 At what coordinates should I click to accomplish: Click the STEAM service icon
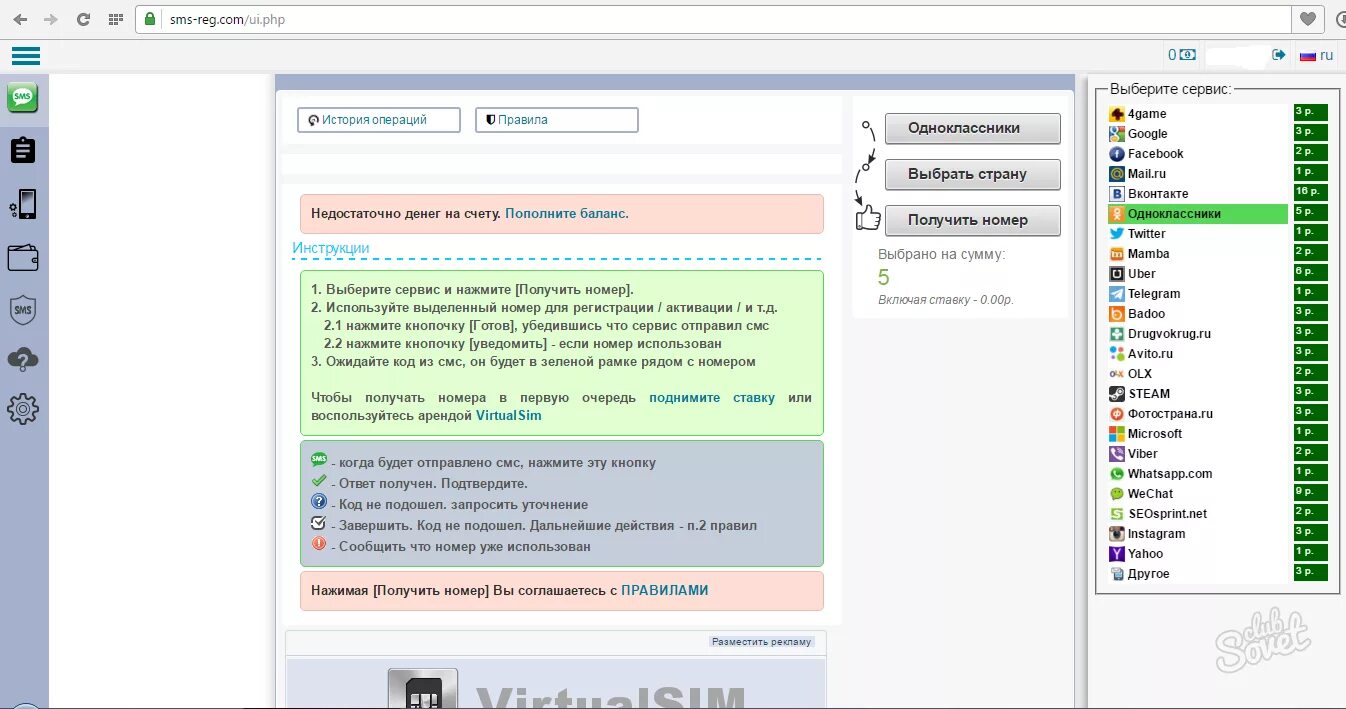click(x=1117, y=394)
